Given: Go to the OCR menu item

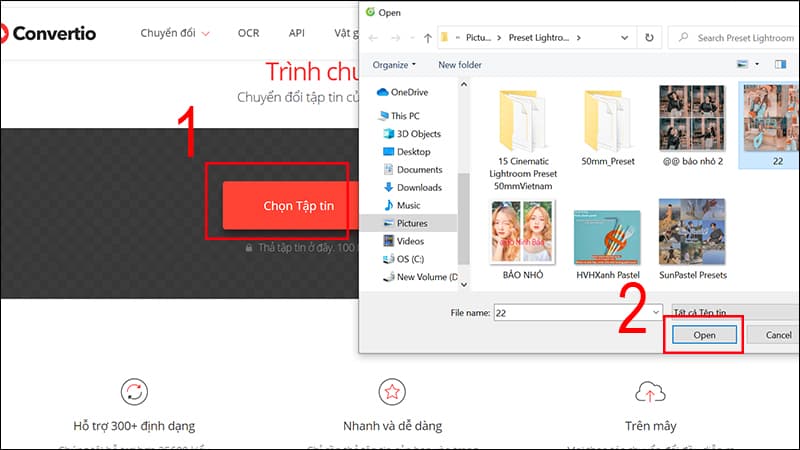Looking at the screenshot, I should (248, 33).
